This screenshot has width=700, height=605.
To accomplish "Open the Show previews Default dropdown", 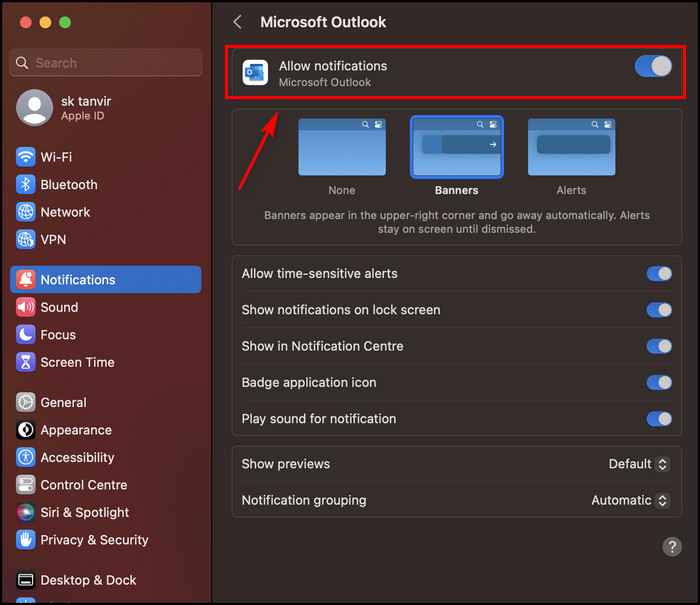I will pos(638,464).
